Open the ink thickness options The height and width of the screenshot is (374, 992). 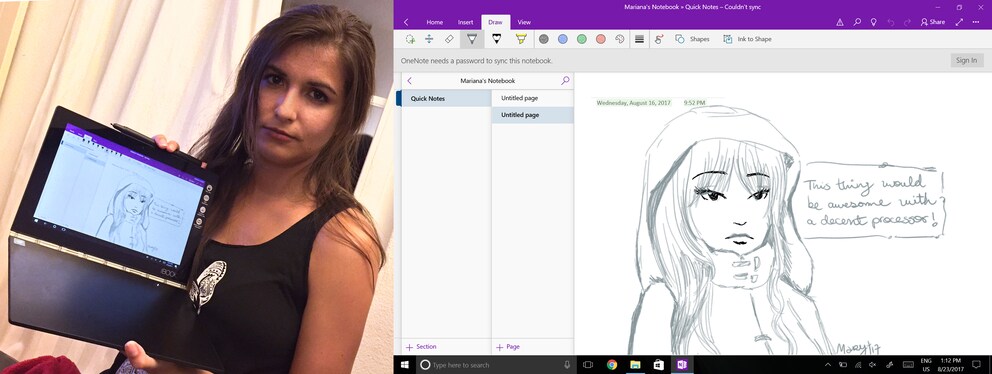639,39
